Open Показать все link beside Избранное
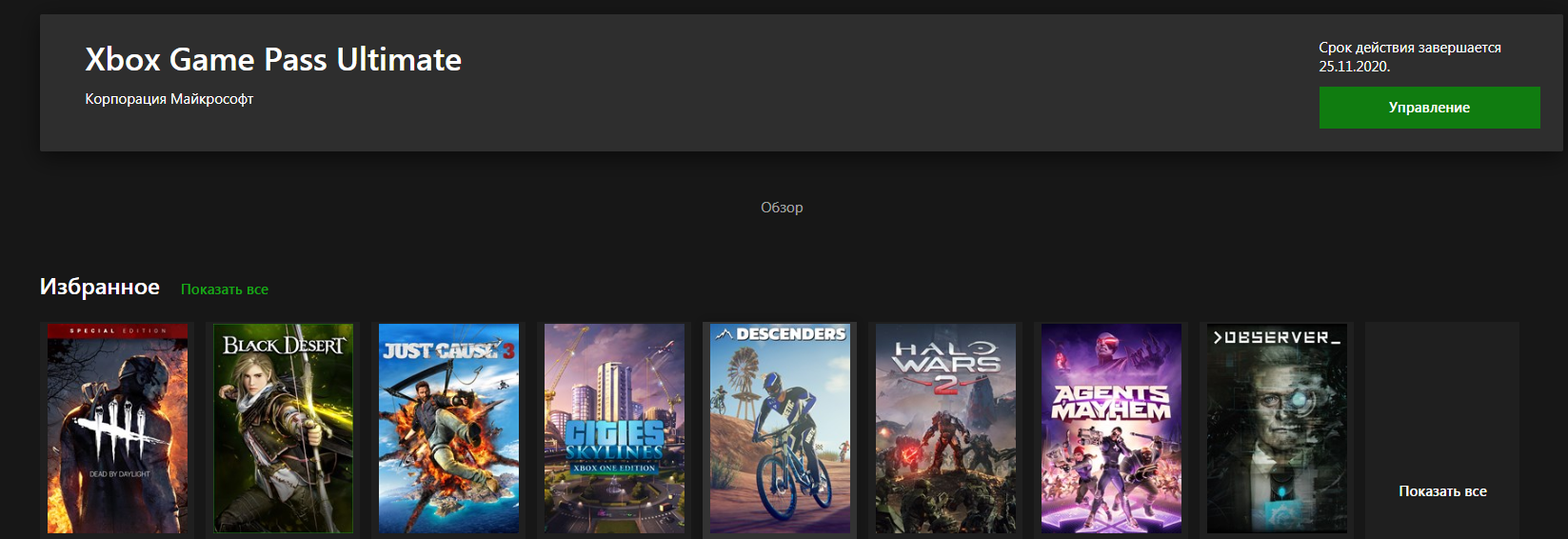Viewport: 1568px width, 539px height. click(x=225, y=289)
